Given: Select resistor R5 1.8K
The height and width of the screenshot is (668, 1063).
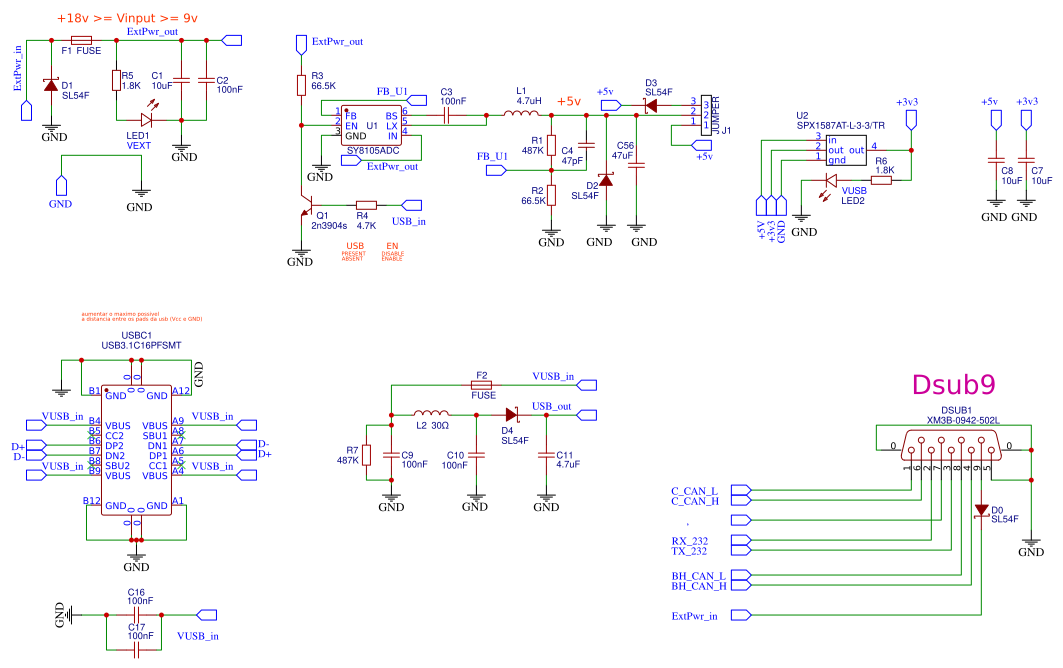Looking at the screenshot, I should point(116,81).
